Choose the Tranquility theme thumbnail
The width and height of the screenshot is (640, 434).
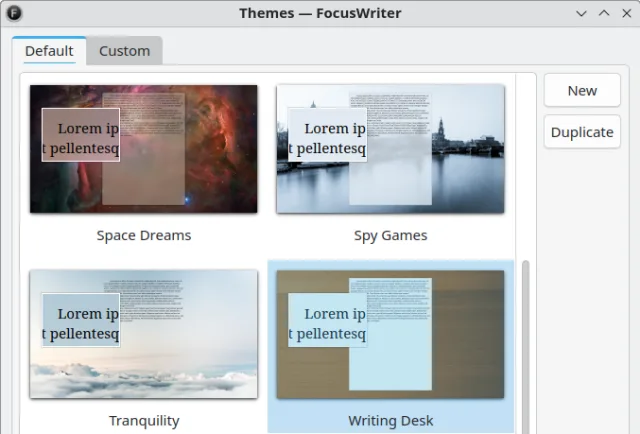click(144, 334)
